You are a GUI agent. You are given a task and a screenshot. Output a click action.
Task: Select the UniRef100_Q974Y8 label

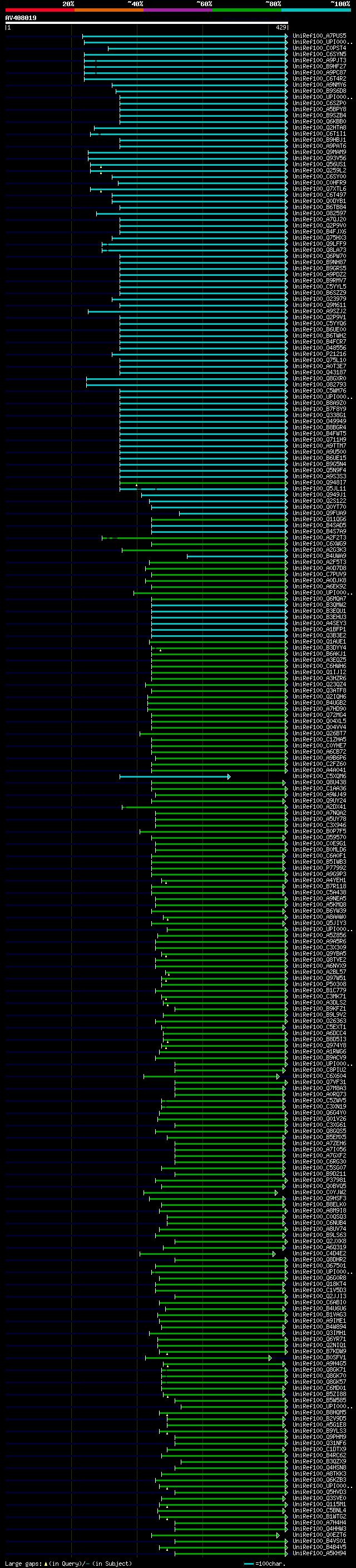point(319,1046)
